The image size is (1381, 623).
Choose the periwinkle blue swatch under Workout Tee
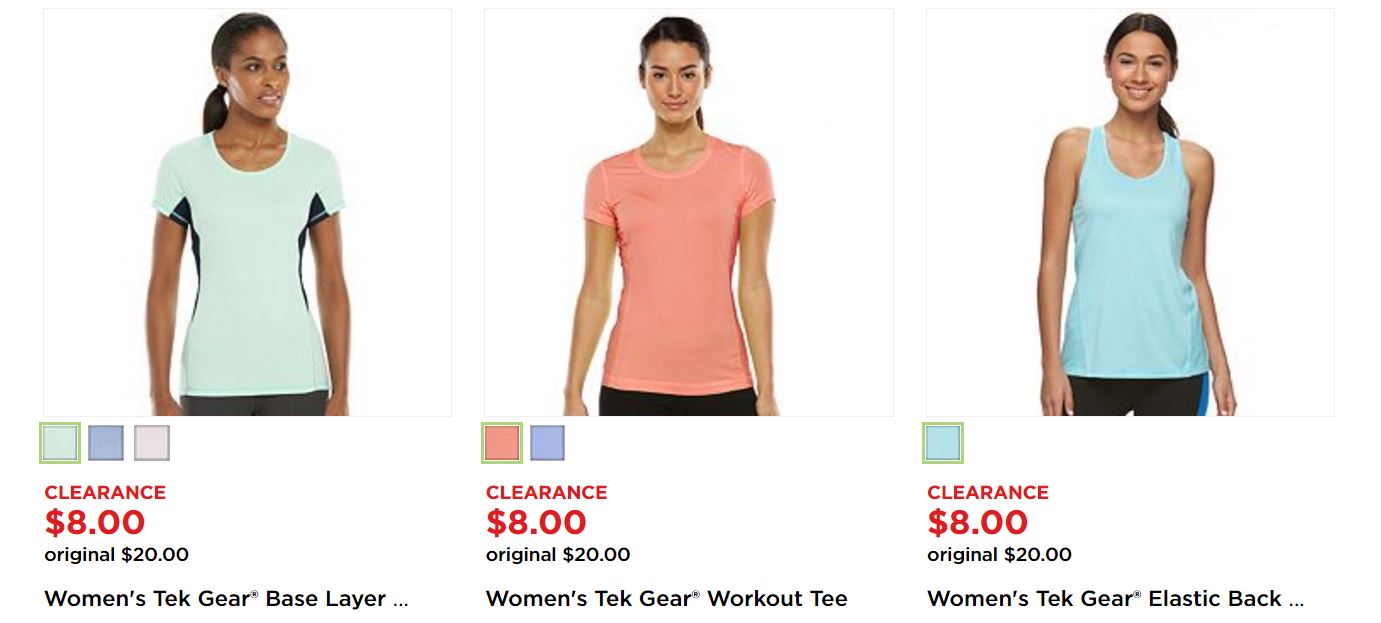(x=547, y=443)
